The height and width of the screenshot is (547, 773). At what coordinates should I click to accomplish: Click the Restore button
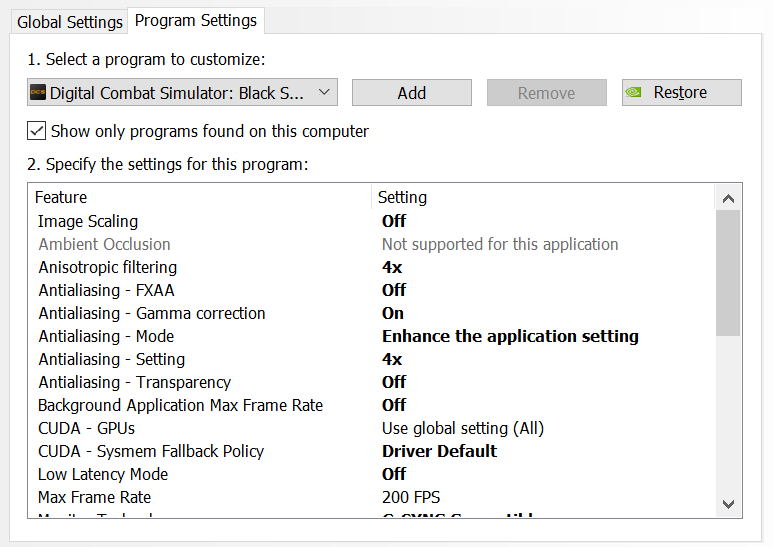pos(682,93)
